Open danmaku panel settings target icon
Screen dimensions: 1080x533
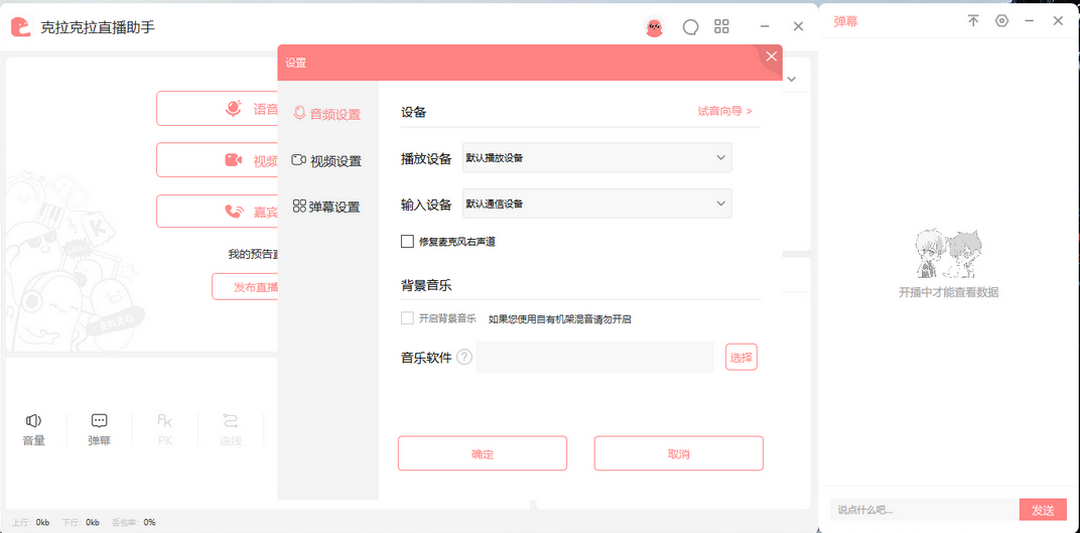click(x=1002, y=21)
